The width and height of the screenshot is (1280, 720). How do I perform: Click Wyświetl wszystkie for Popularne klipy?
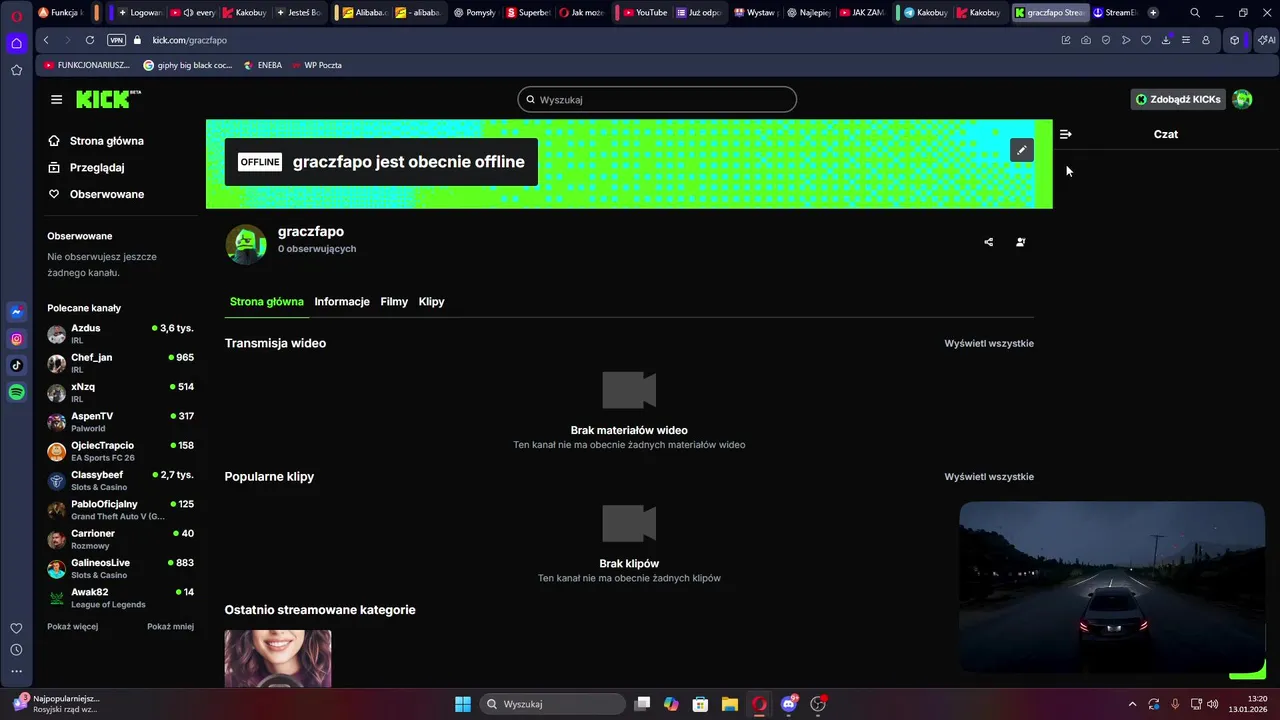(x=989, y=477)
